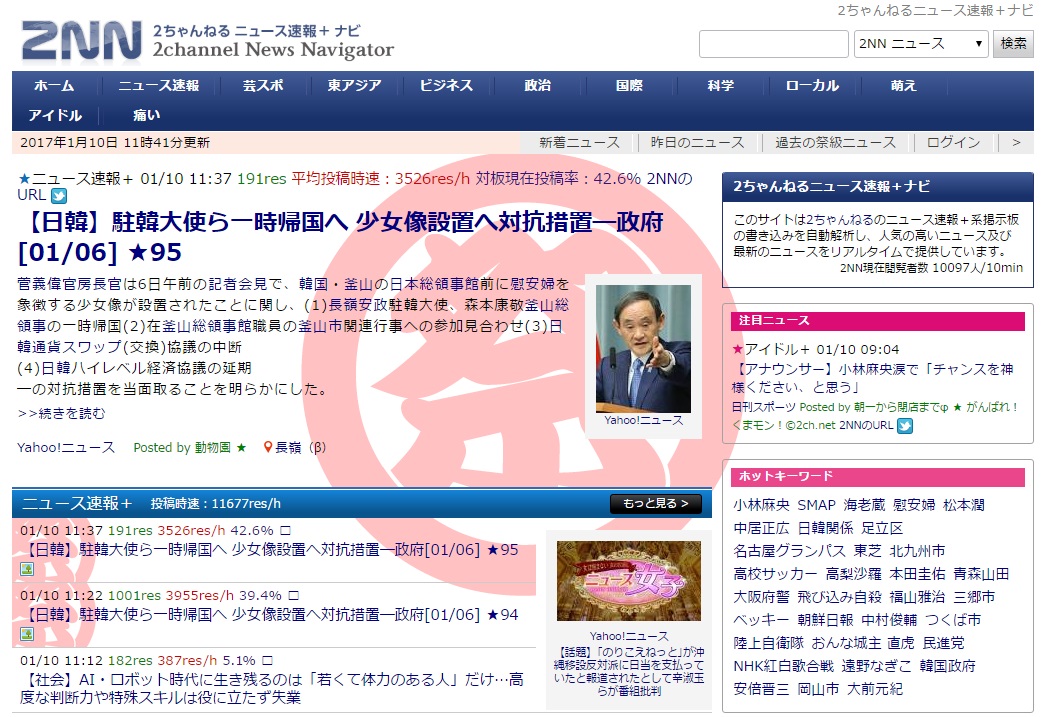
Task: Click hot keyword ベッキー
Action: click(x=761, y=620)
